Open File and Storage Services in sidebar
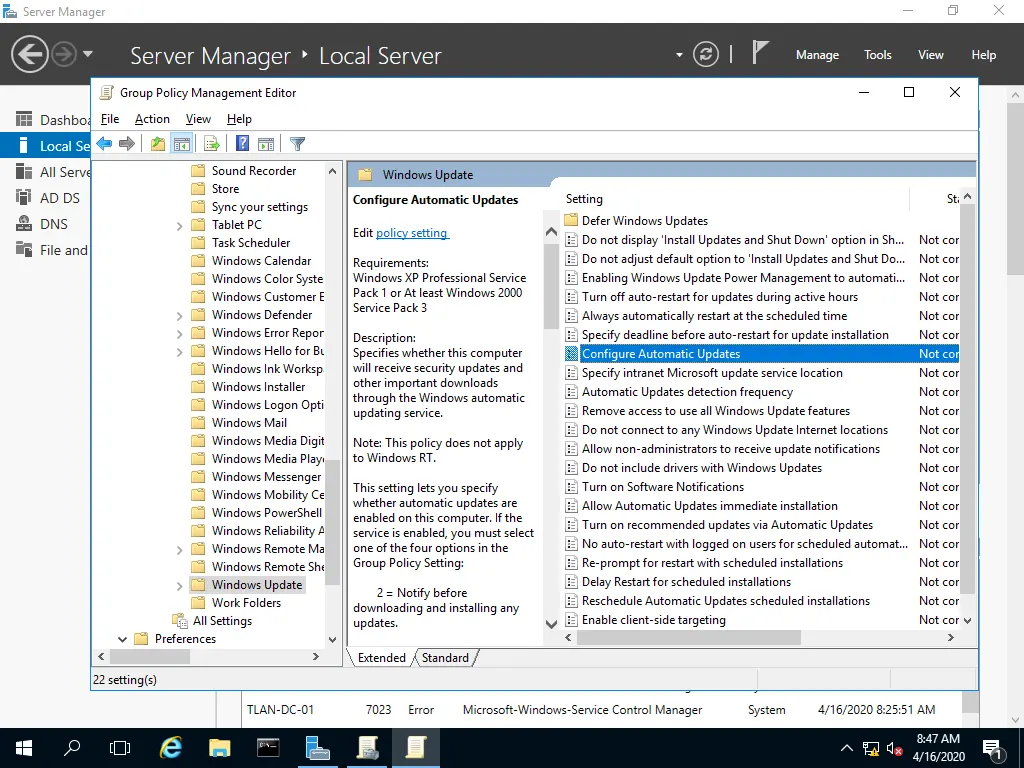This screenshot has width=1024, height=768. pos(52,250)
